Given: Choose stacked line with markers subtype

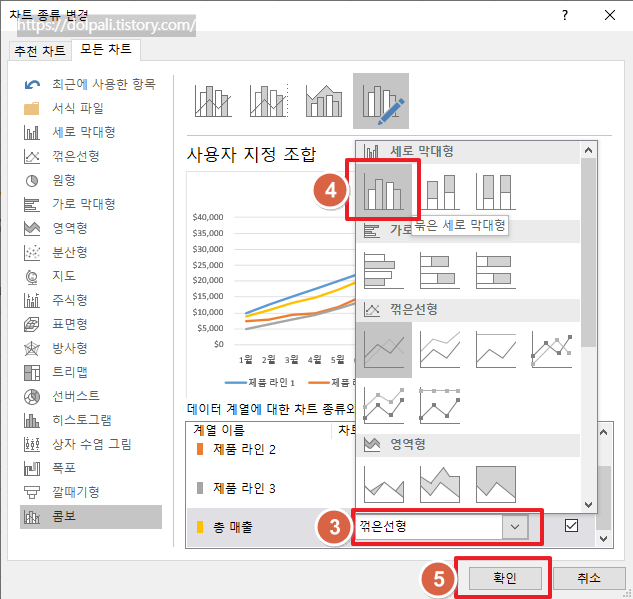Looking at the screenshot, I should click(x=384, y=405).
